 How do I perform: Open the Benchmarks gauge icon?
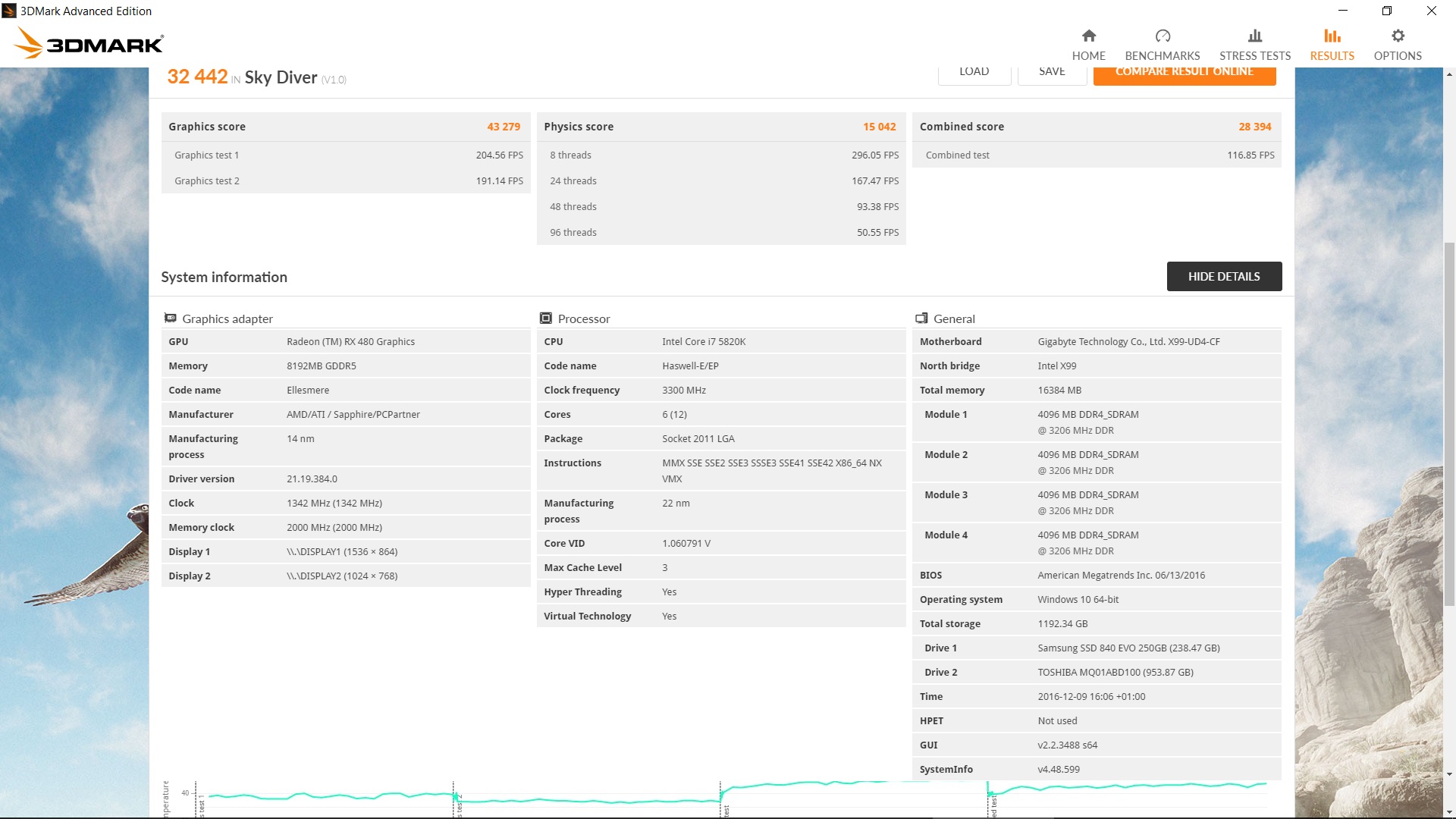[x=1163, y=36]
